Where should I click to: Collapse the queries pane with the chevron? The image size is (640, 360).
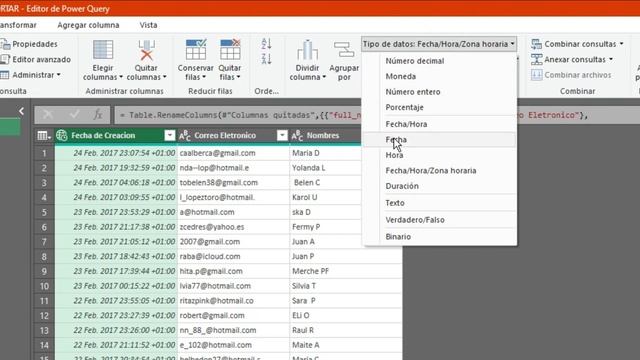click(x=21, y=111)
